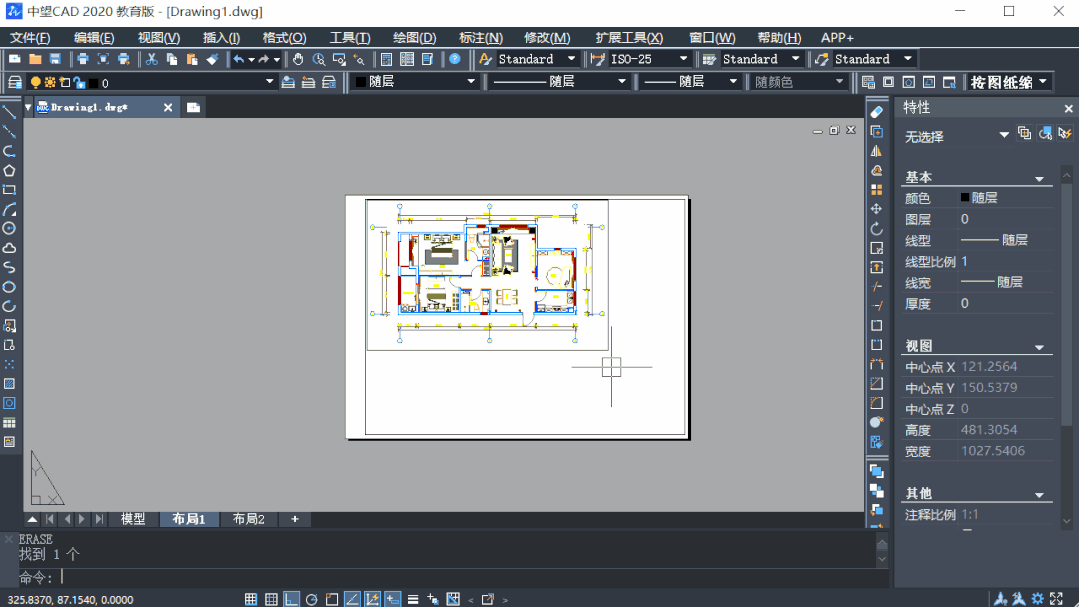Open the Help question mark icon
The width and height of the screenshot is (1079, 607).
pyautogui.click(x=455, y=59)
